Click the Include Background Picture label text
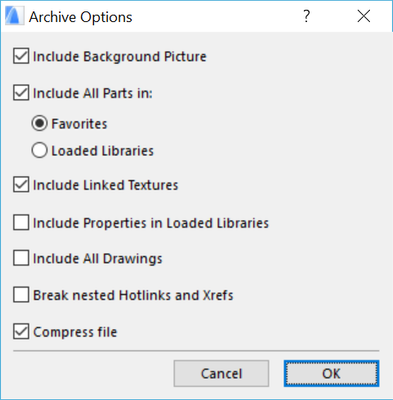The width and height of the screenshot is (393, 400). [120, 56]
